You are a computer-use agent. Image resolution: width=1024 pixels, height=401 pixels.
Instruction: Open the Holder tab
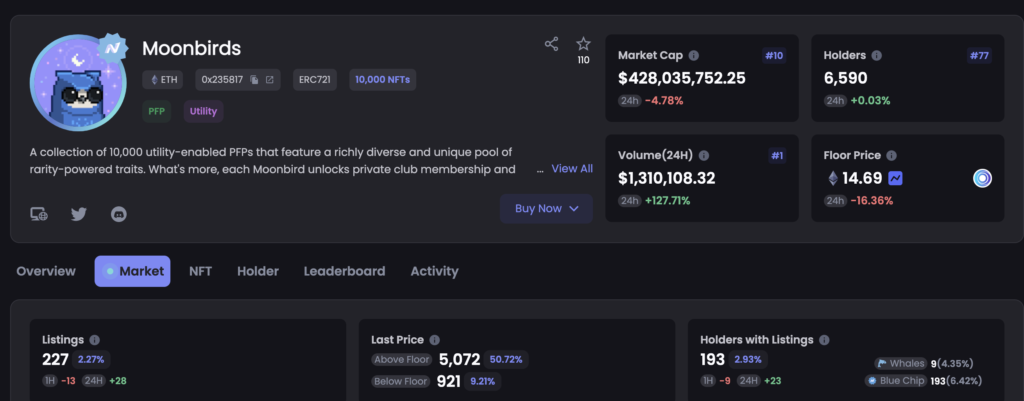(258, 271)
